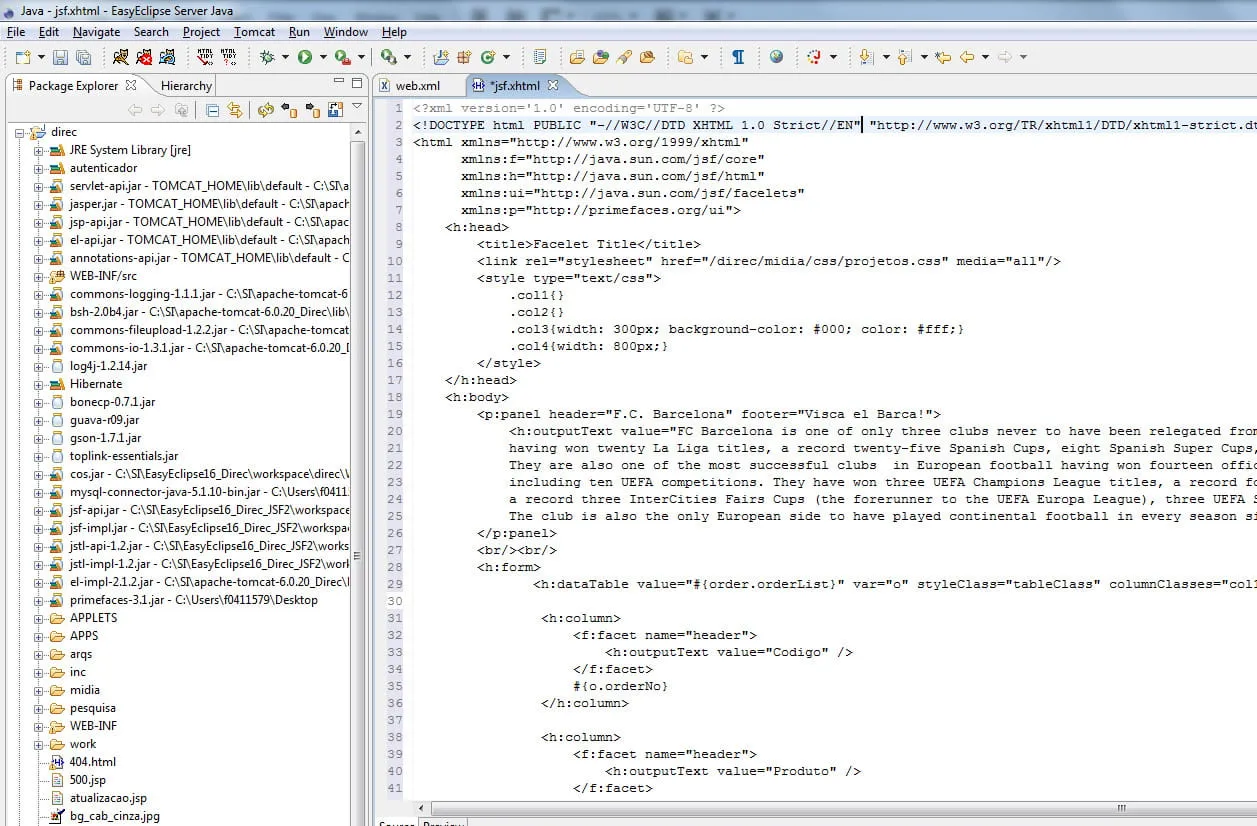
Task: Open the web browser globe icon
Action: tap(777, 57)
